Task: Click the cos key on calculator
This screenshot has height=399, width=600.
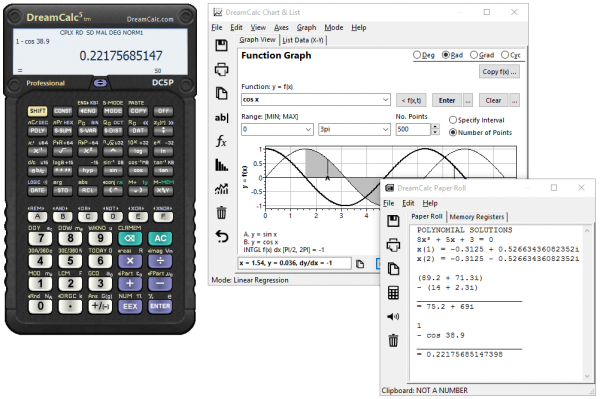Action: 138,170
